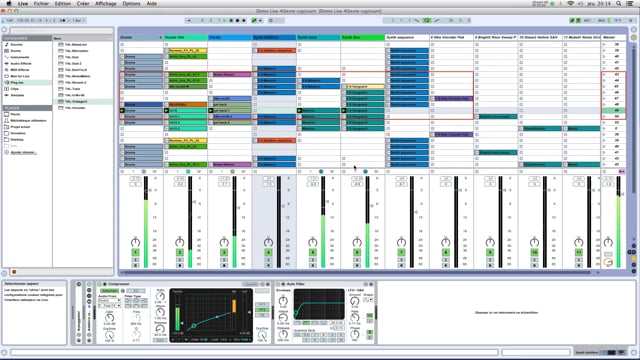This screenshot has width=640, height=360.
Task: Open the Aide menu
Action: 152,3
